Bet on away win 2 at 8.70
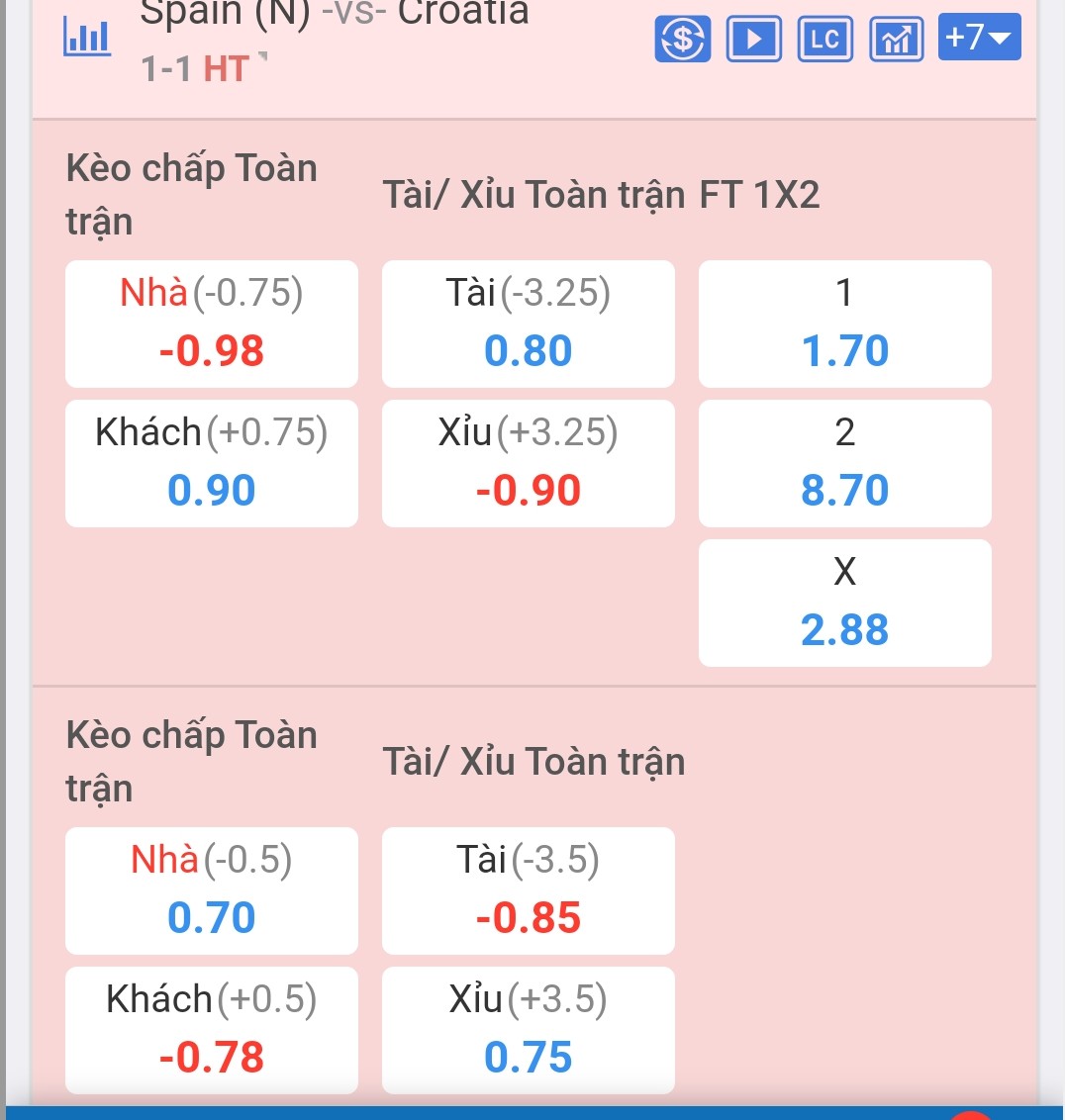This screenshot has height=1120, width=1065. [845, 464]
